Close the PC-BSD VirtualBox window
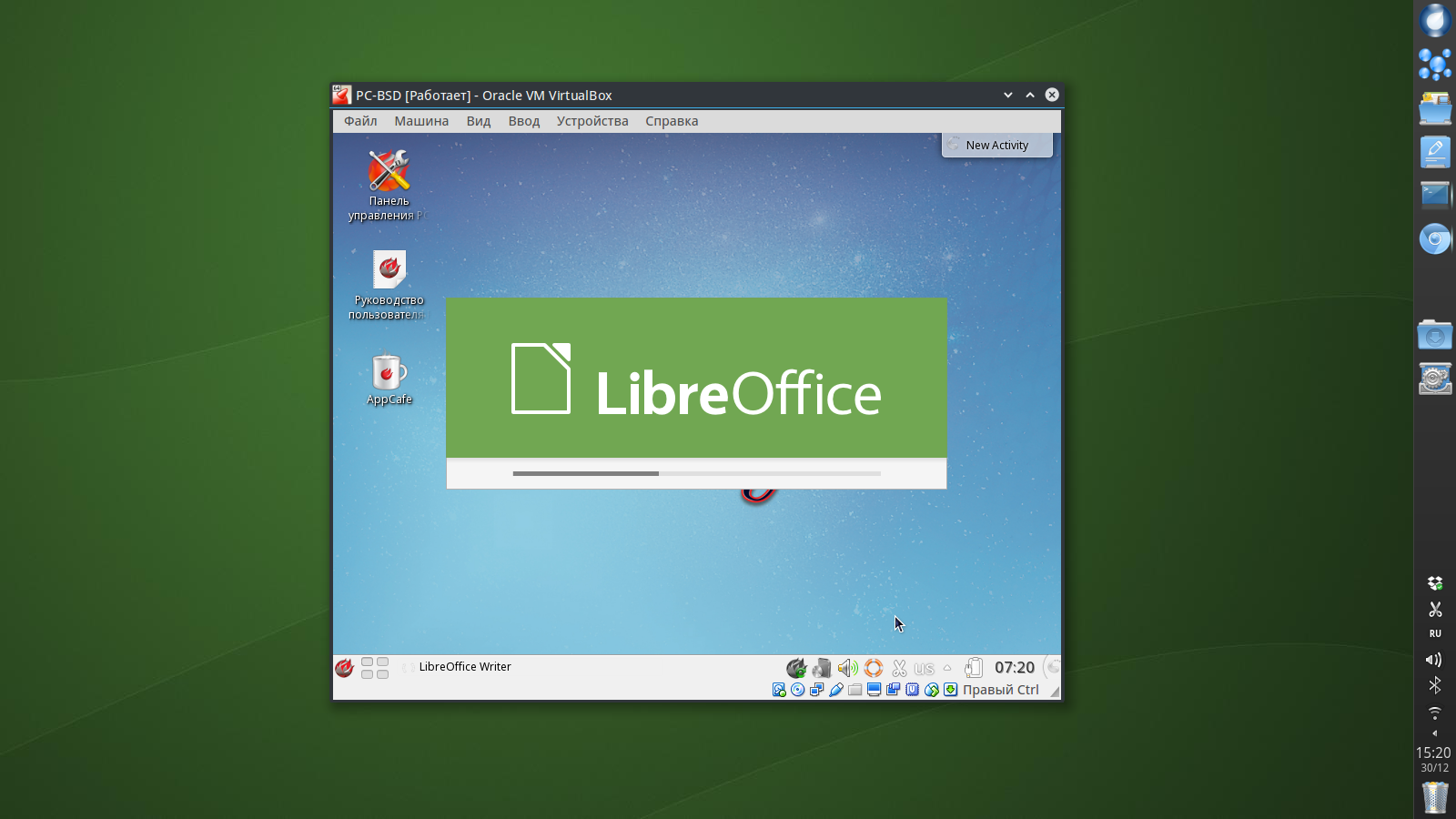The width and height of the screenshot is (1456, 819). [x=1052, y=95]
